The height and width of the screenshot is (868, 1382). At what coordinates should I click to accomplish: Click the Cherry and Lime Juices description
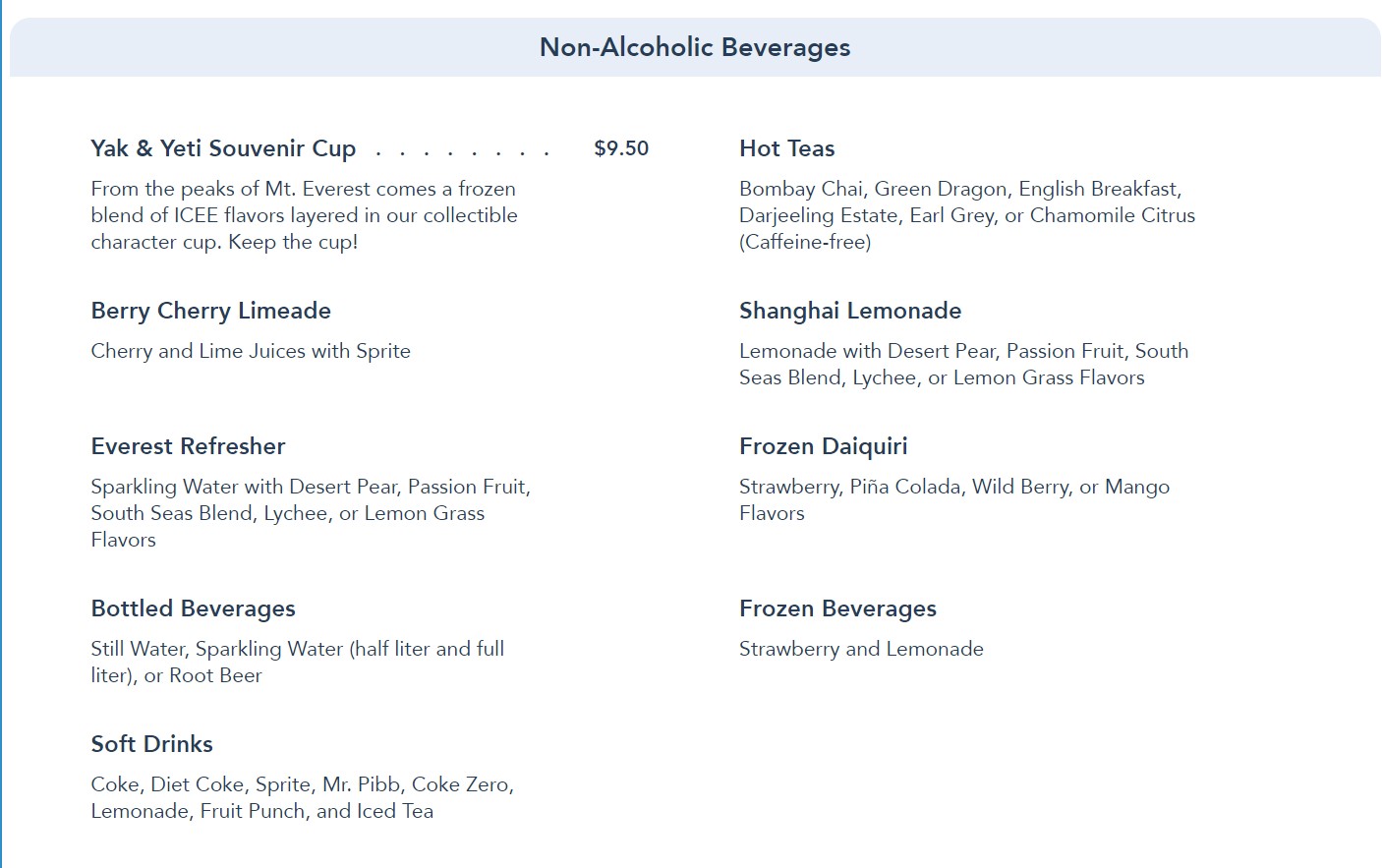pyautogui.click(x=251, y=351)
